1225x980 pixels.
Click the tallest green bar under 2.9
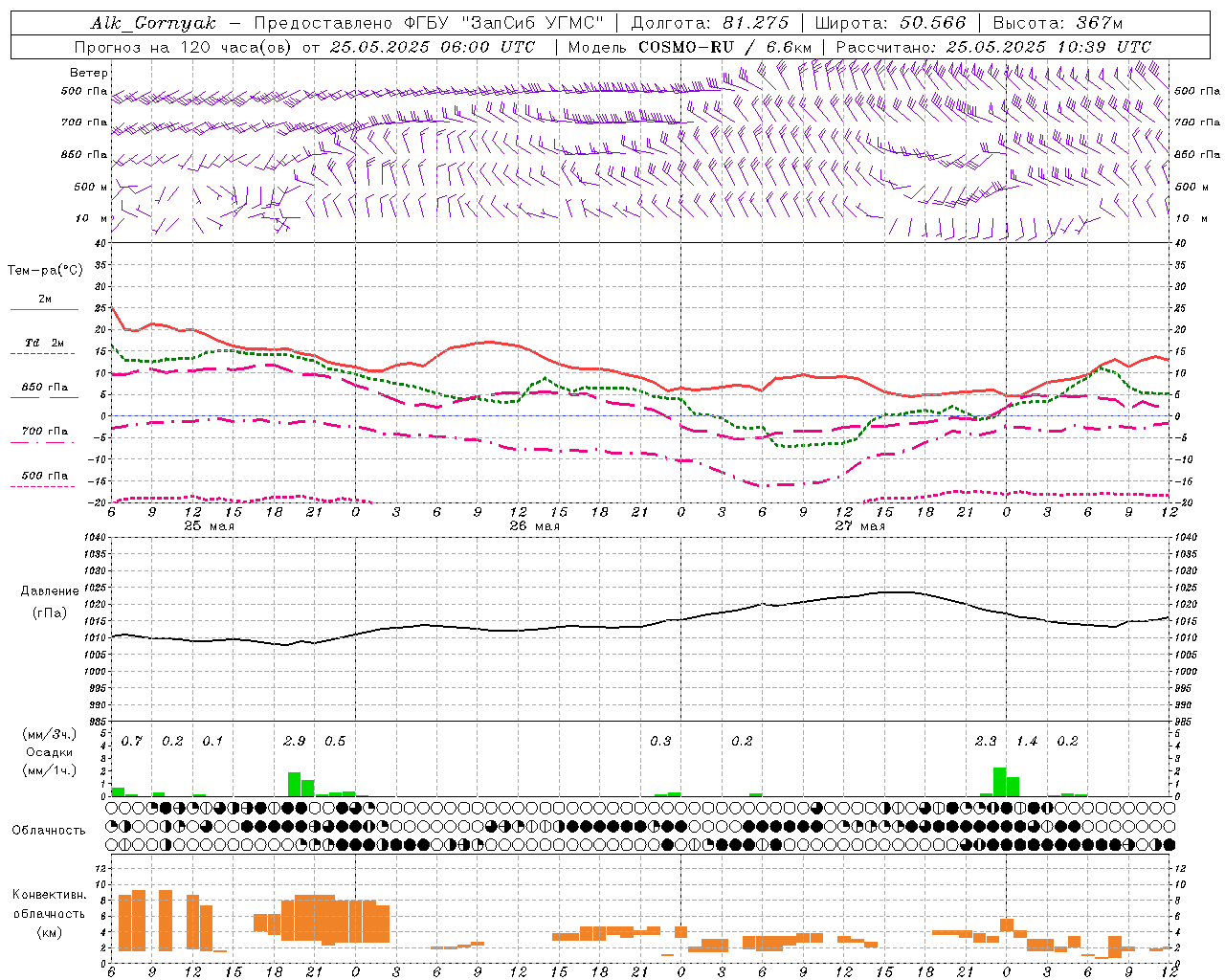point(294,785)
